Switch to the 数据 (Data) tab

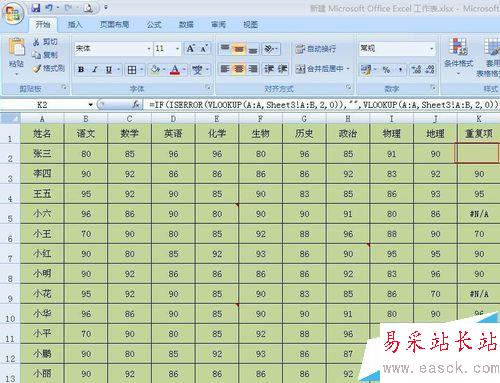186,24
